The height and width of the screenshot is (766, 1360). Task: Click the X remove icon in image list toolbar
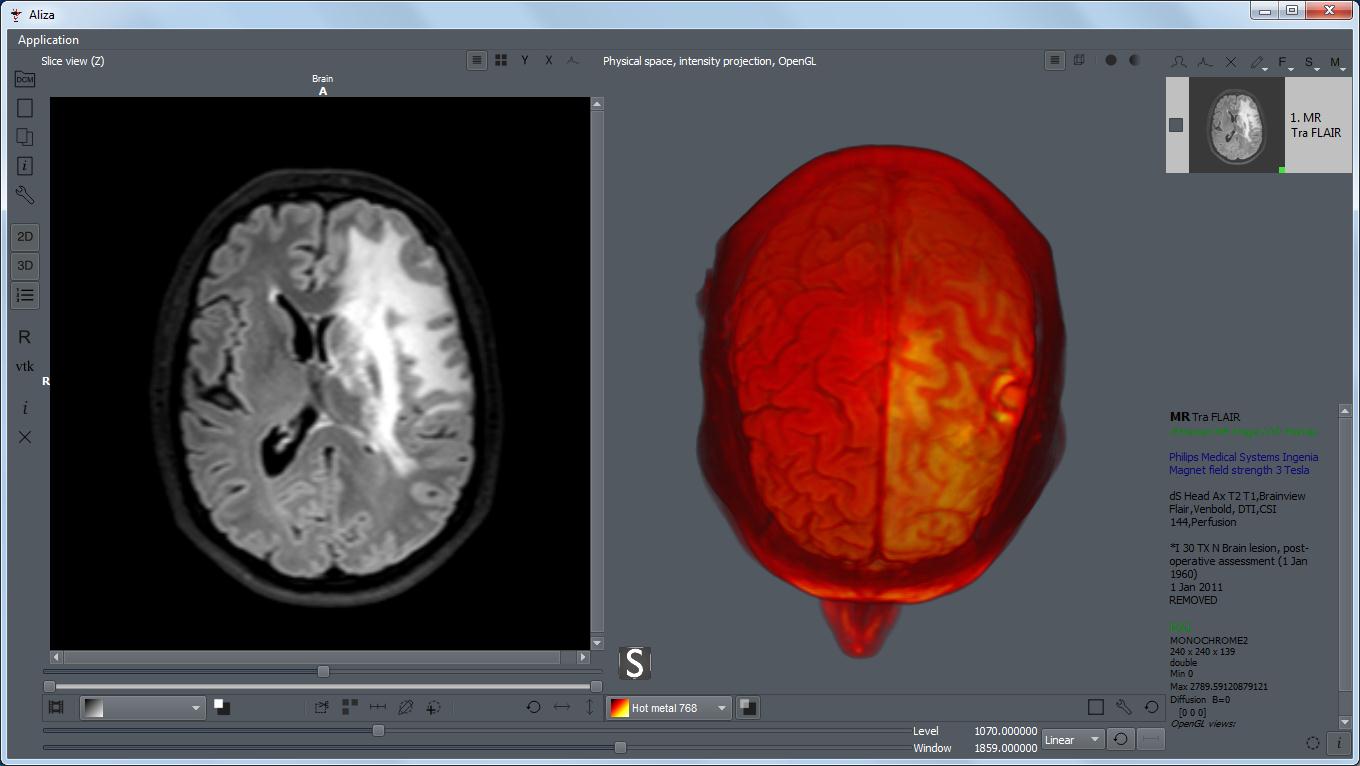1231,62
